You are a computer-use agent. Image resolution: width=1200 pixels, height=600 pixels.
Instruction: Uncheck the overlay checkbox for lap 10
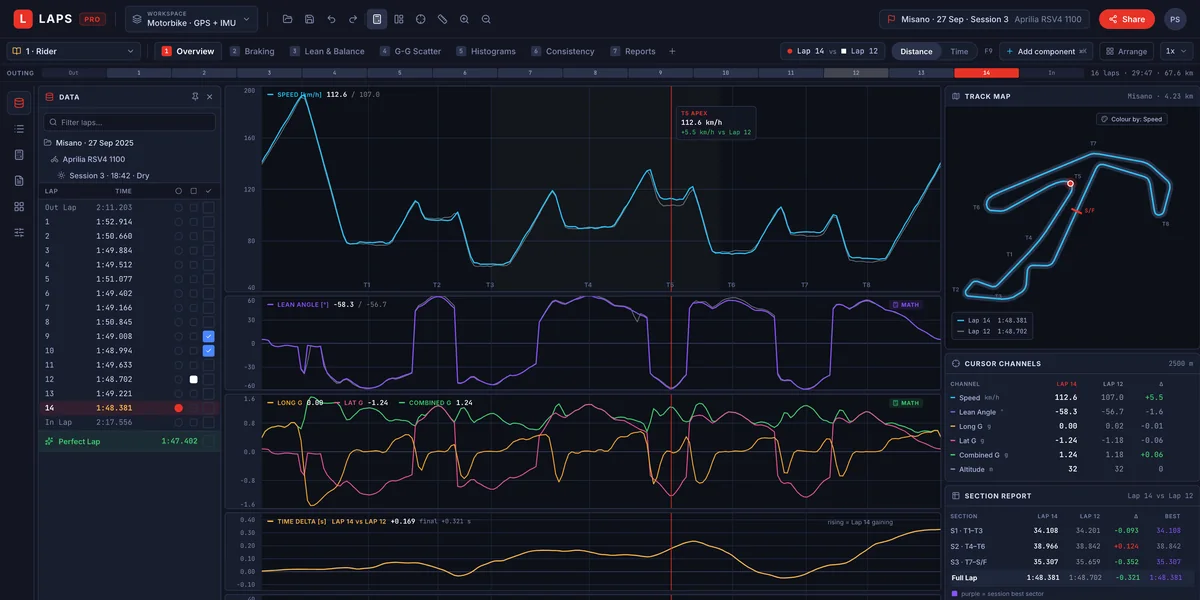point(208,351)
